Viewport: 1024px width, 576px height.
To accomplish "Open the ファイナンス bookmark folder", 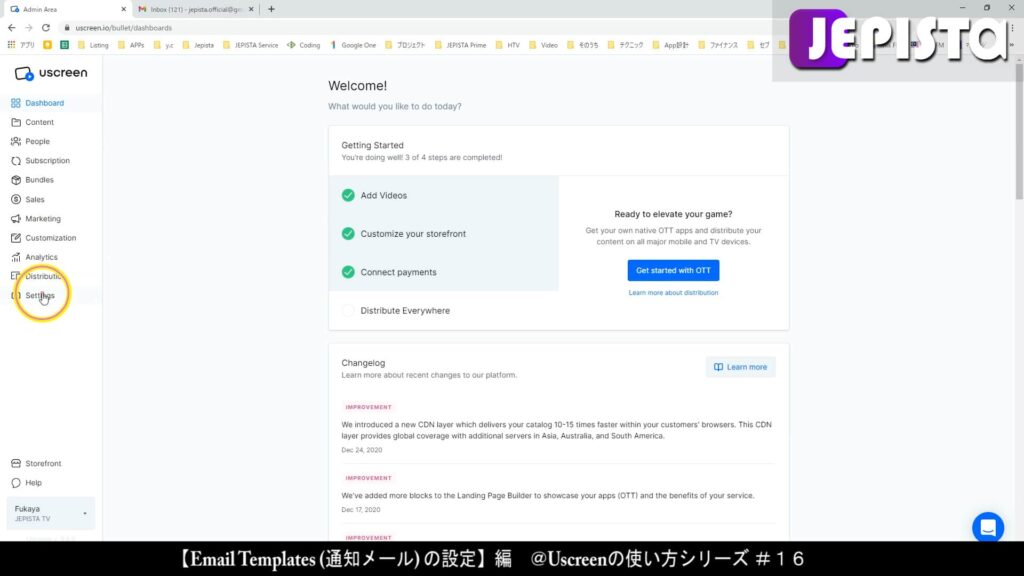I will click(718, 45).
